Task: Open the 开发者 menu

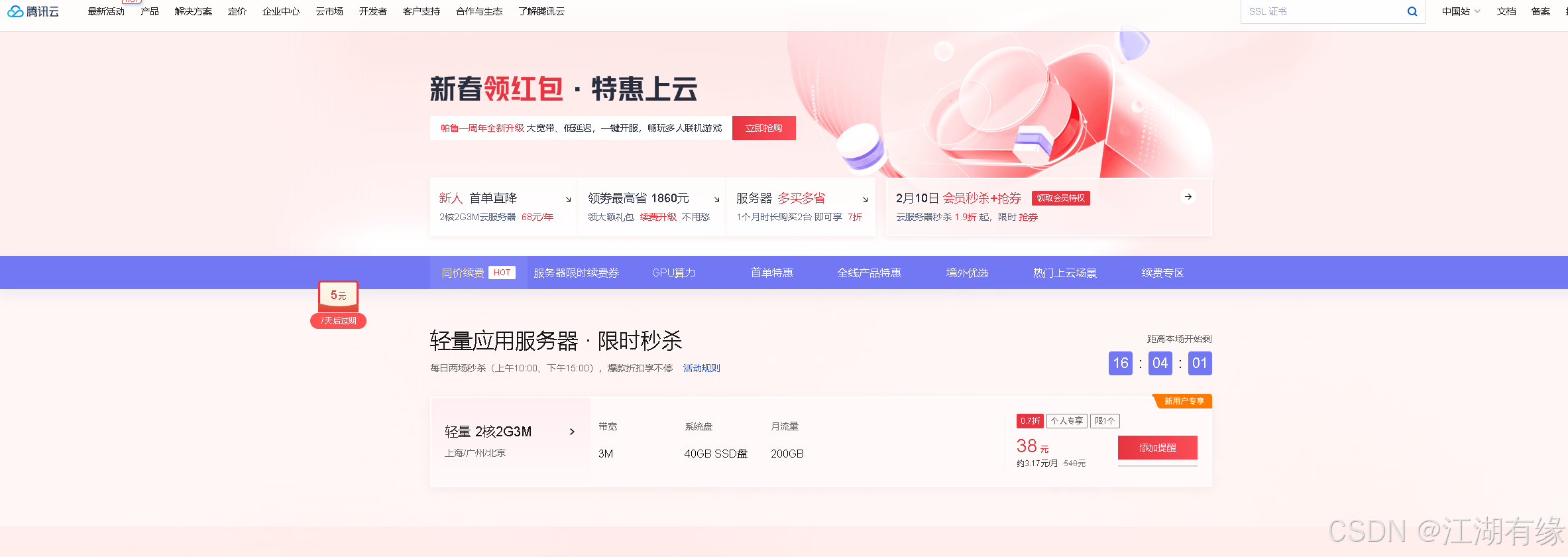Action: (373, 11)
